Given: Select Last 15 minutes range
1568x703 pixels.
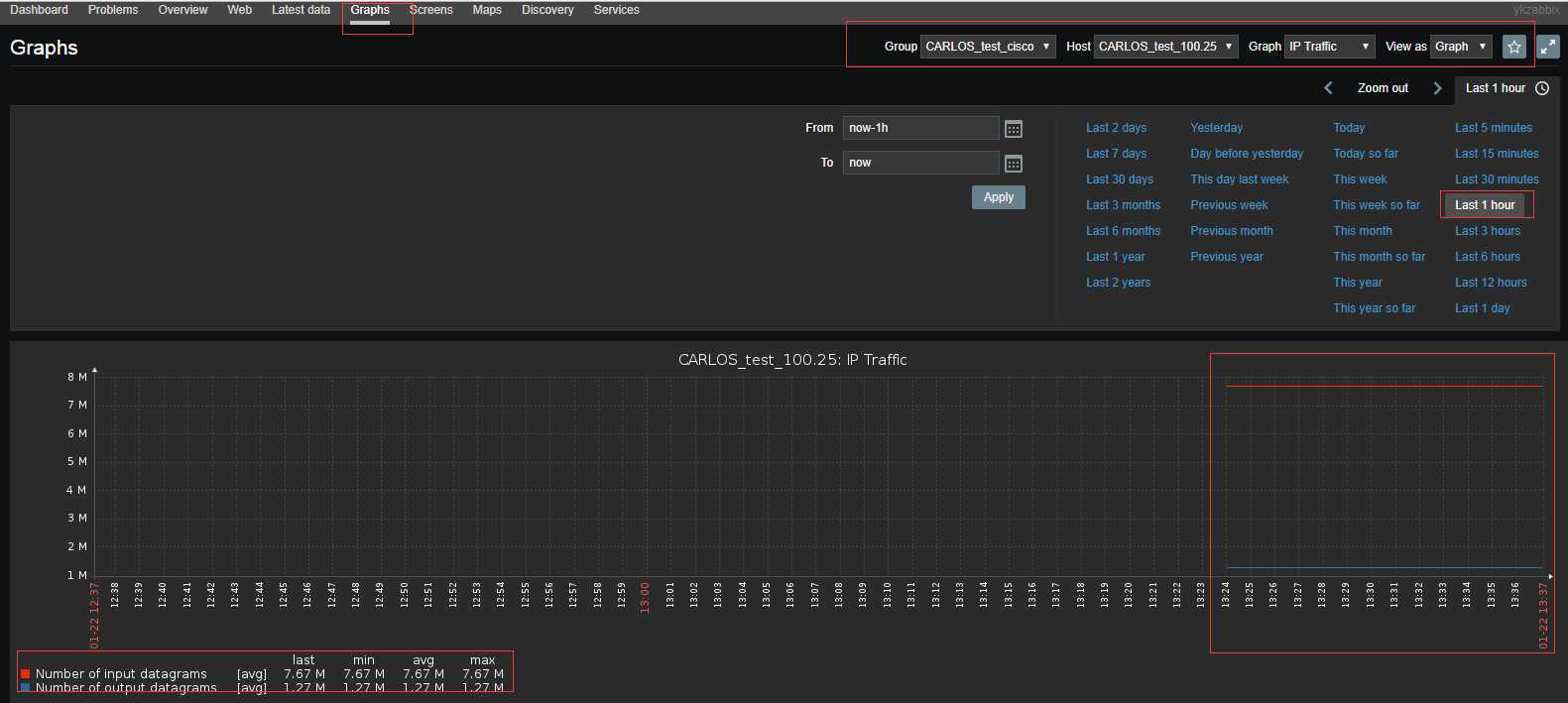Looking at the screenshot, I should click(1497, 154).
